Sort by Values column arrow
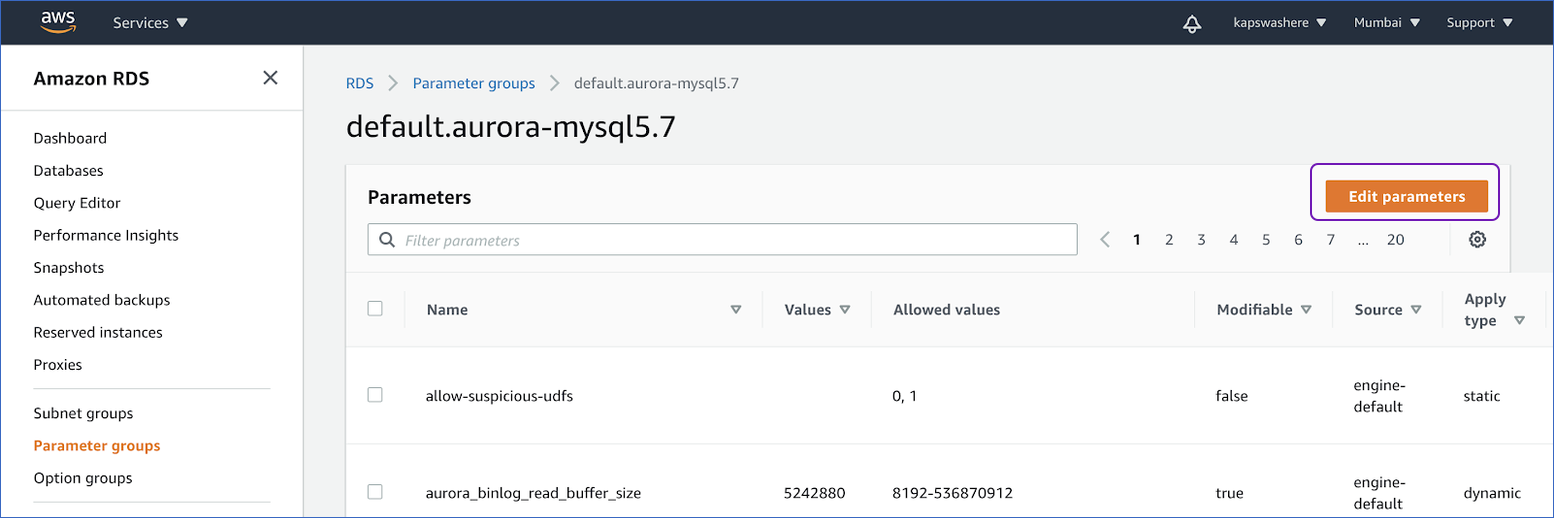This screenshot has height=518, width=1554. (x=845, y=310)
